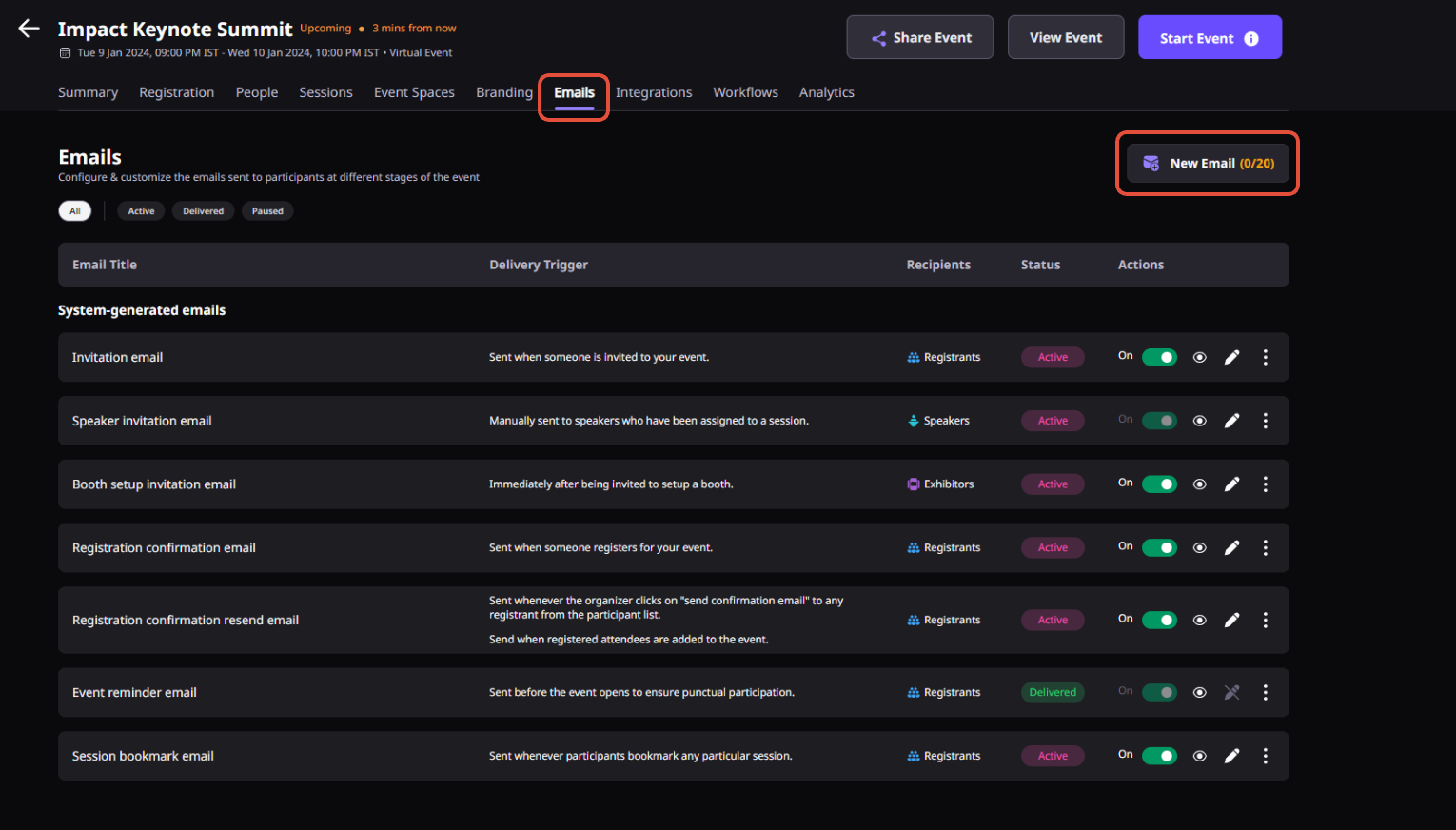Go to the Sessions tab
Image resolution: width=1456 pixels, height=830 pixels.
(325, 92)
